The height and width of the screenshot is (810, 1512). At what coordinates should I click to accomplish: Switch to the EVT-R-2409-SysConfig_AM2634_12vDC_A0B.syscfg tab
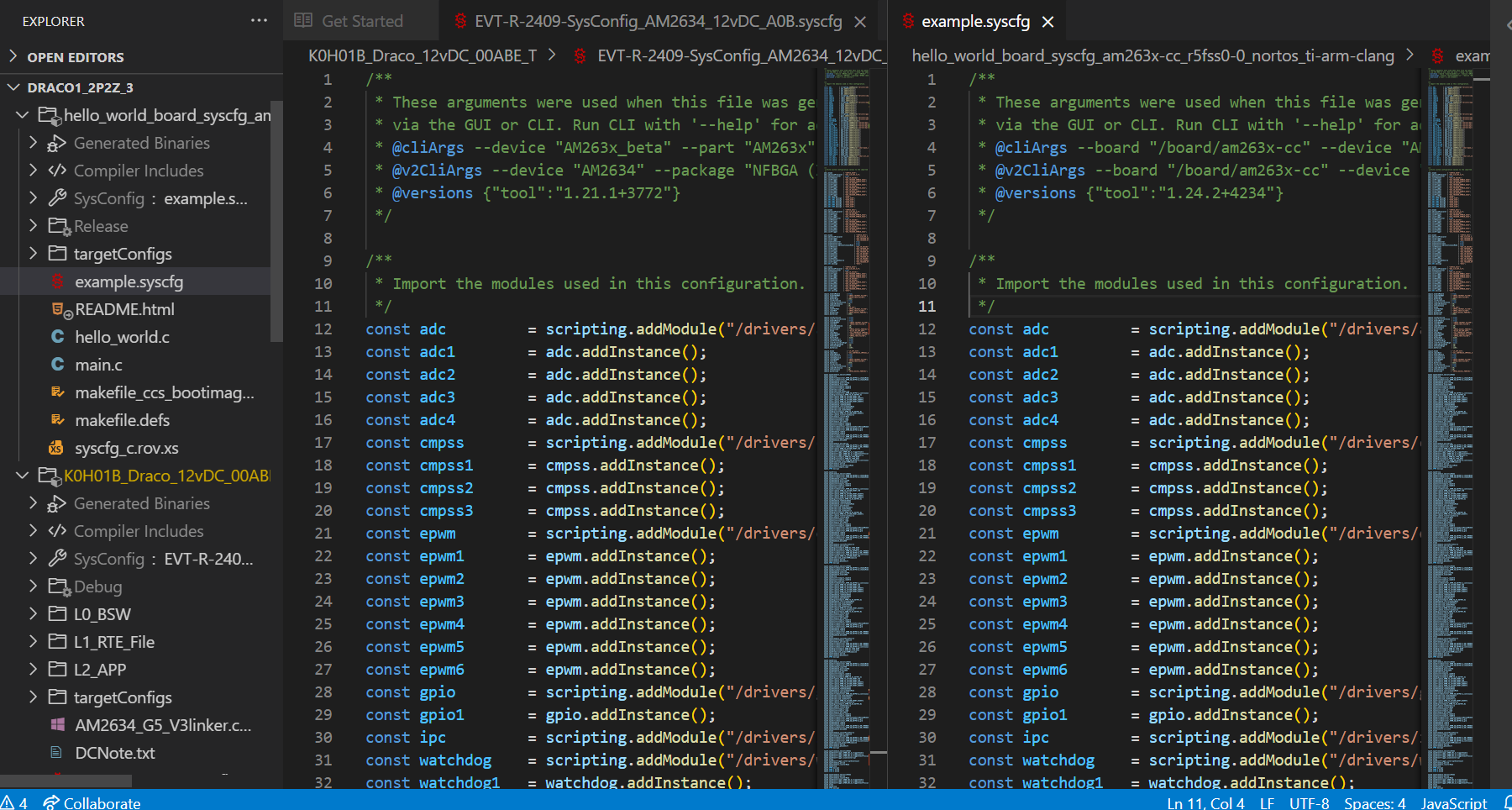tap(658, 21)
